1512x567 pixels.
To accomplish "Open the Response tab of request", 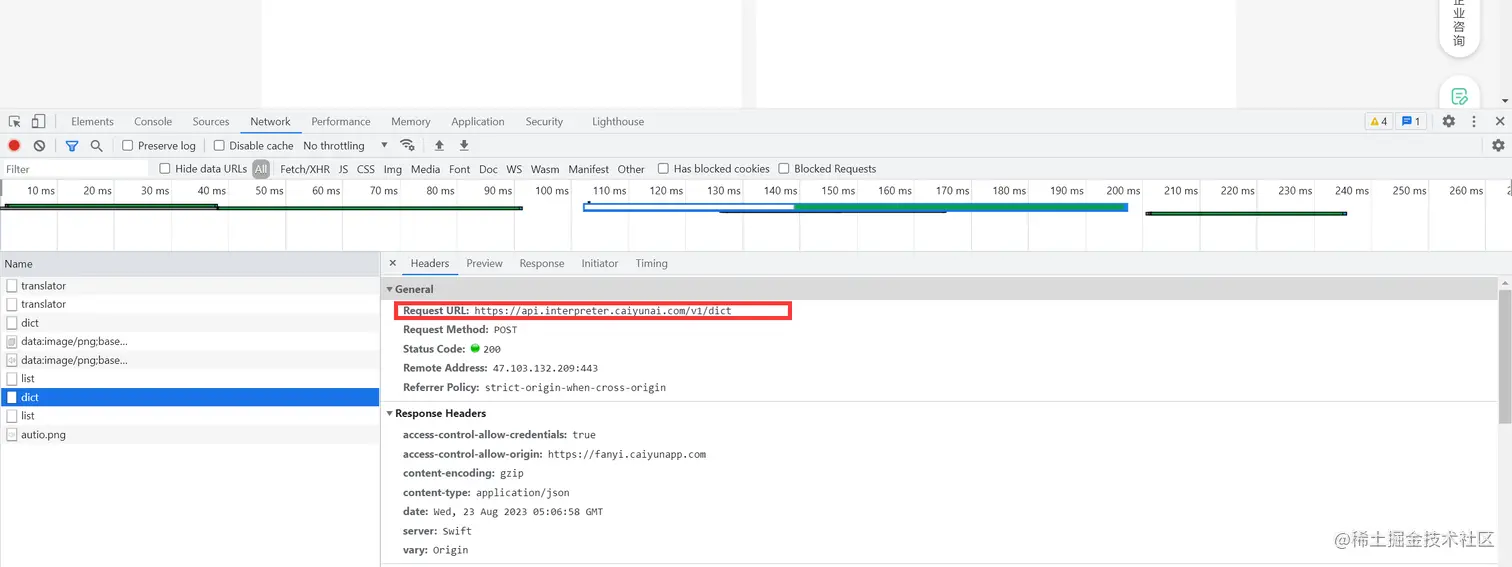I will tap(542, 263).
